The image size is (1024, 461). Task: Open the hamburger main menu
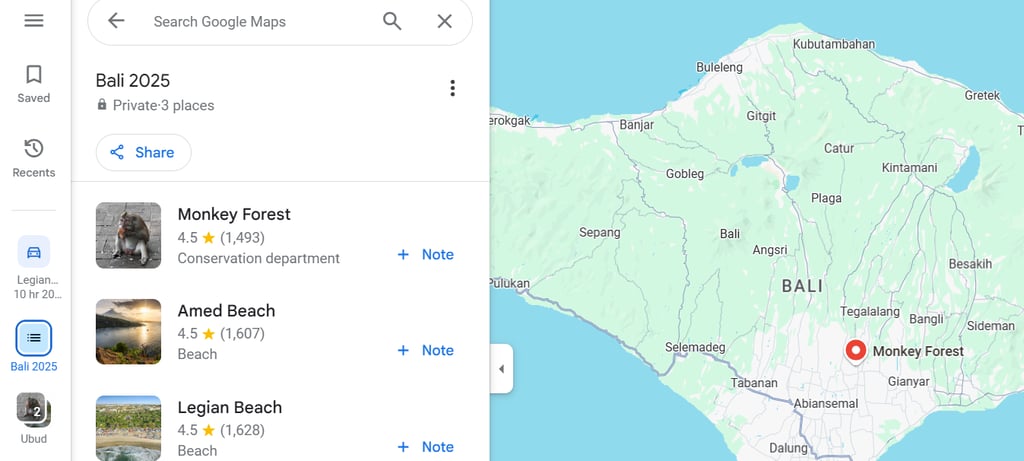pos(34,20)
